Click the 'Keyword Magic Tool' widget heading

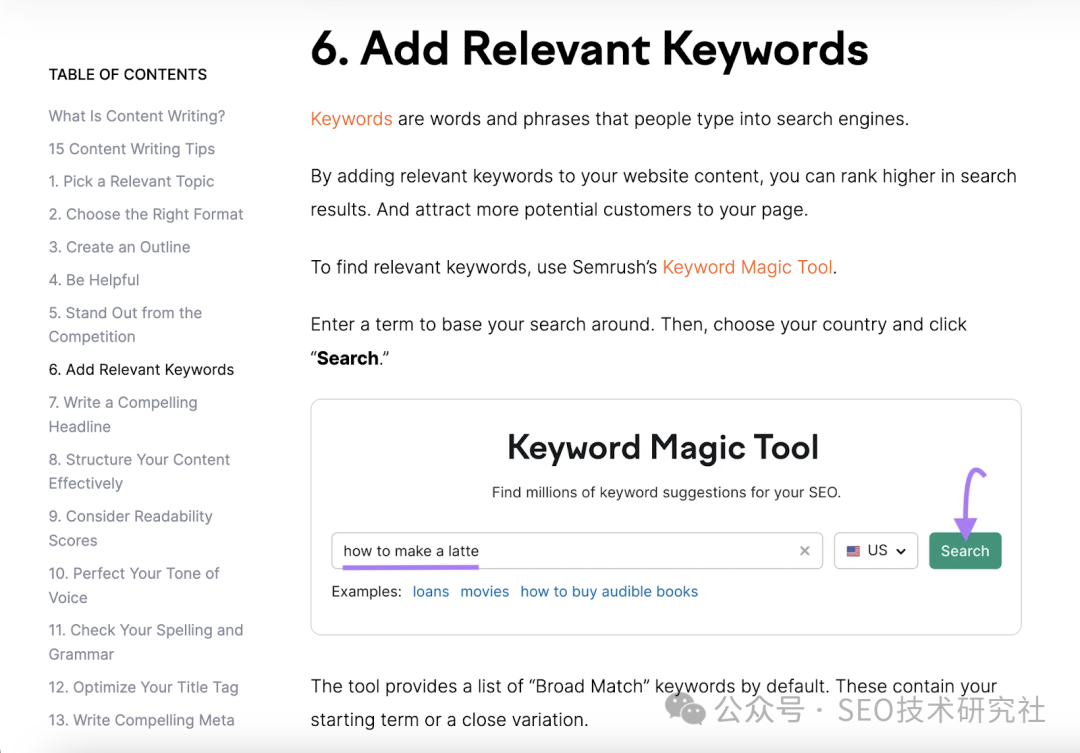[x=663, y=448]
